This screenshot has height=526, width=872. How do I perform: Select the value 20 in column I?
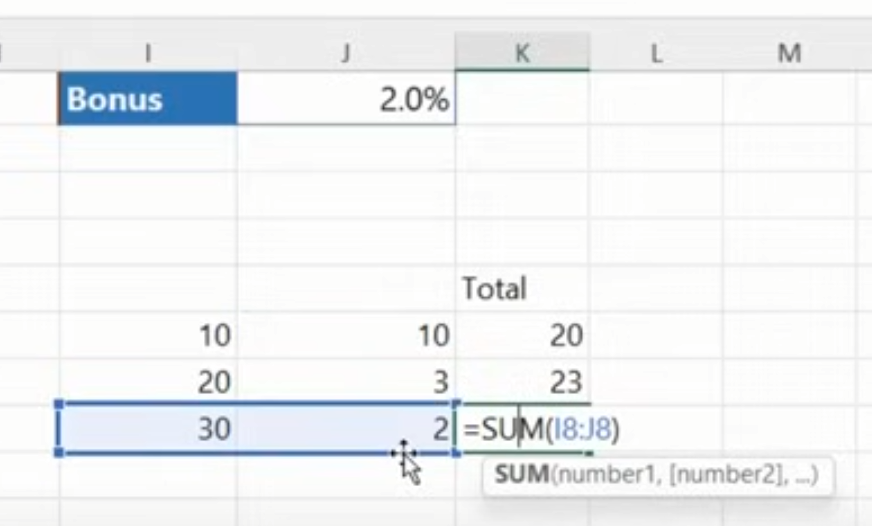coord(148,382)
